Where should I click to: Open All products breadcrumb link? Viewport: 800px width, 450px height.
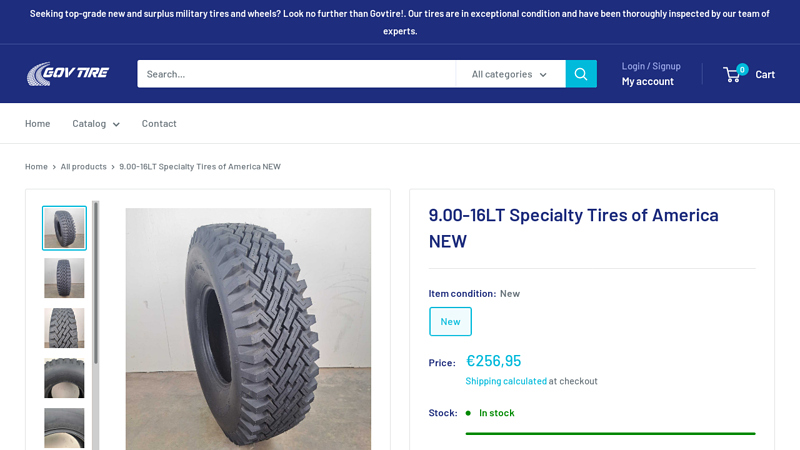click(83, 166)
